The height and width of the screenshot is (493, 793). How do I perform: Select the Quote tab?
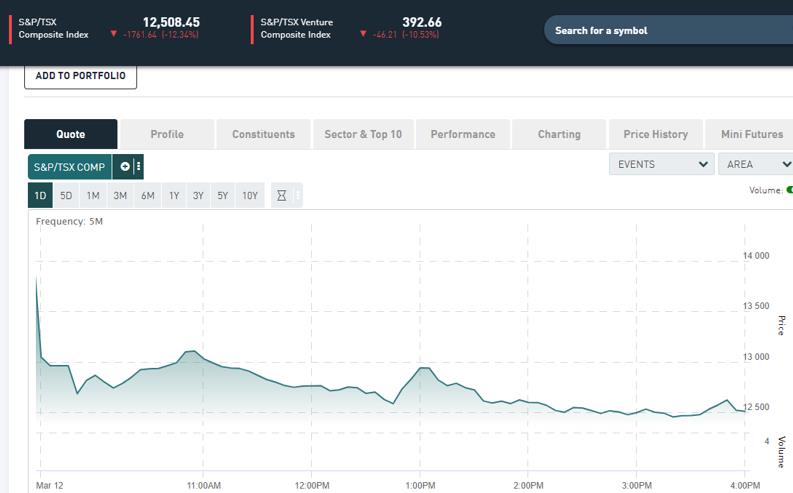pos(71,134)
